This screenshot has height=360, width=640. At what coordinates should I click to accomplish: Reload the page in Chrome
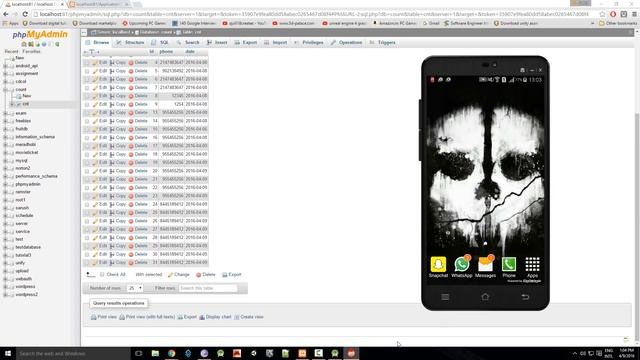coord(25,14)
